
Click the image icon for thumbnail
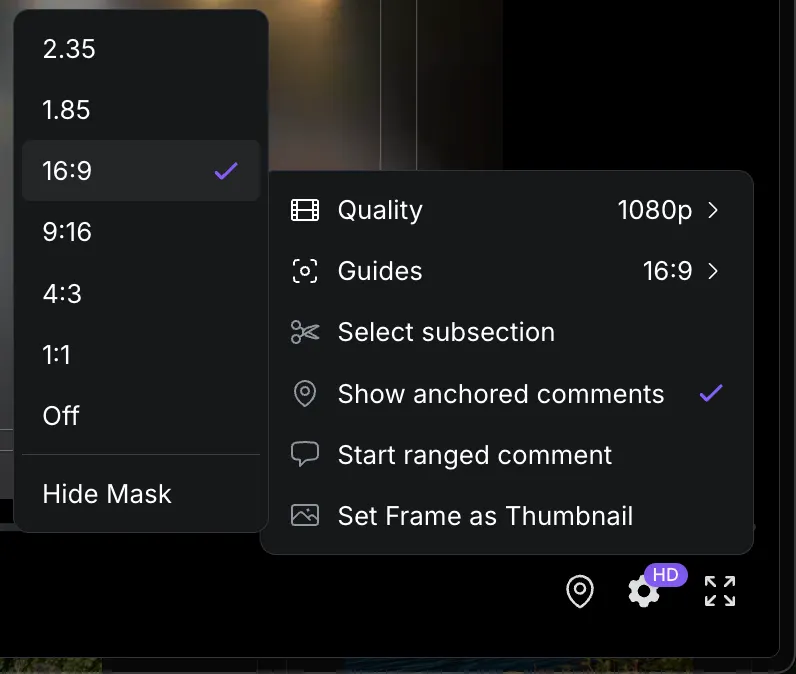tap(305, 515)
